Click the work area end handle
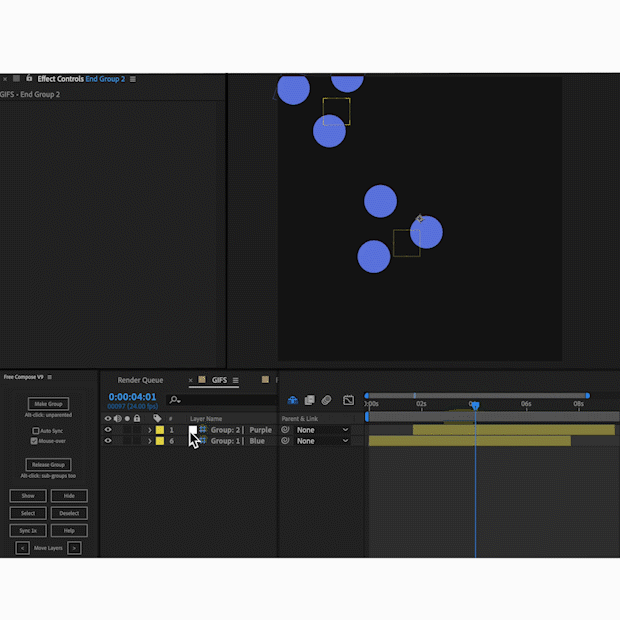Image resolution: width=620 pixels, height=620 pixels. (x=588, y=395)
